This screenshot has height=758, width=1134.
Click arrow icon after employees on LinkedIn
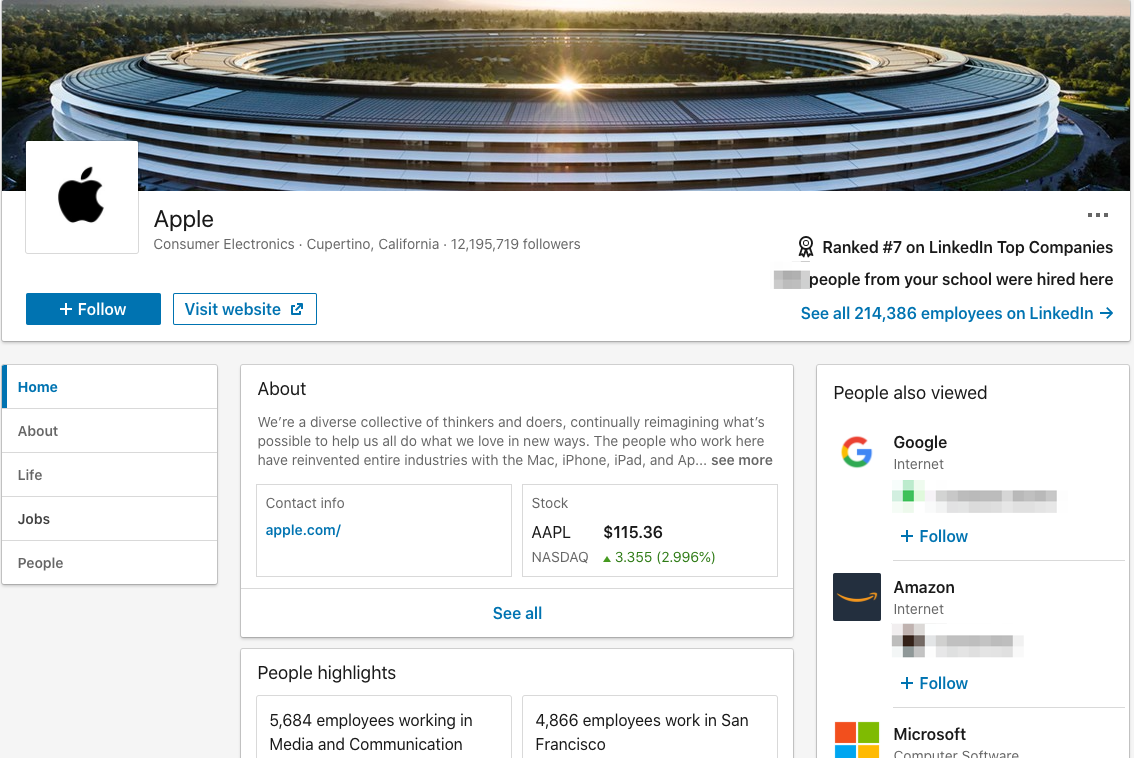tap(1106, 313)
